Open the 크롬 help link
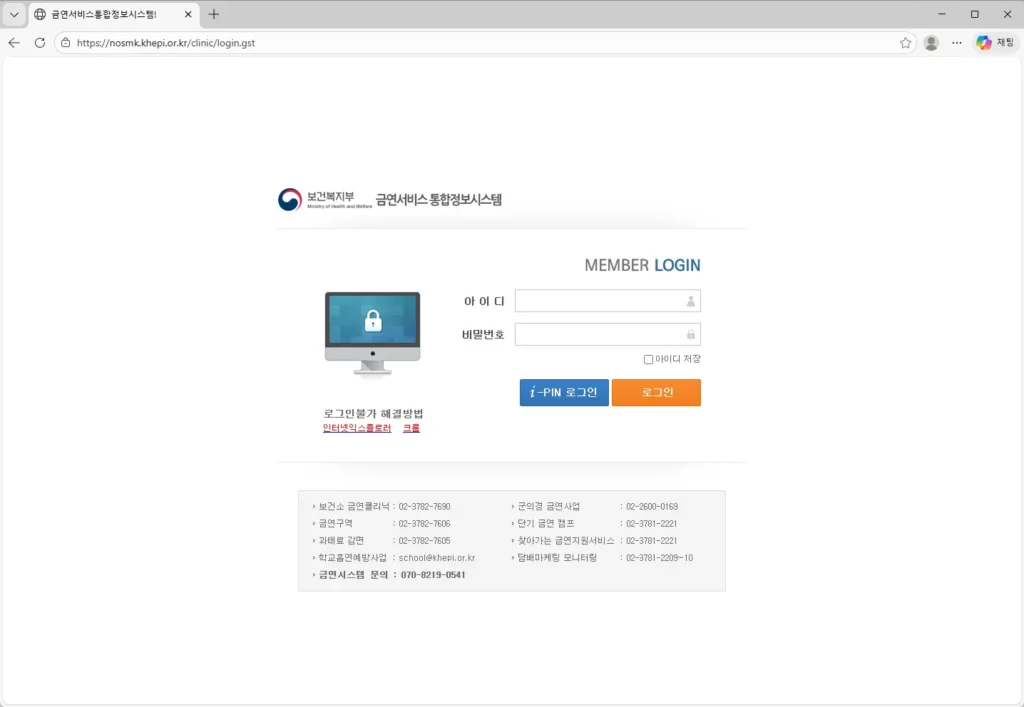 pos(411,428)
